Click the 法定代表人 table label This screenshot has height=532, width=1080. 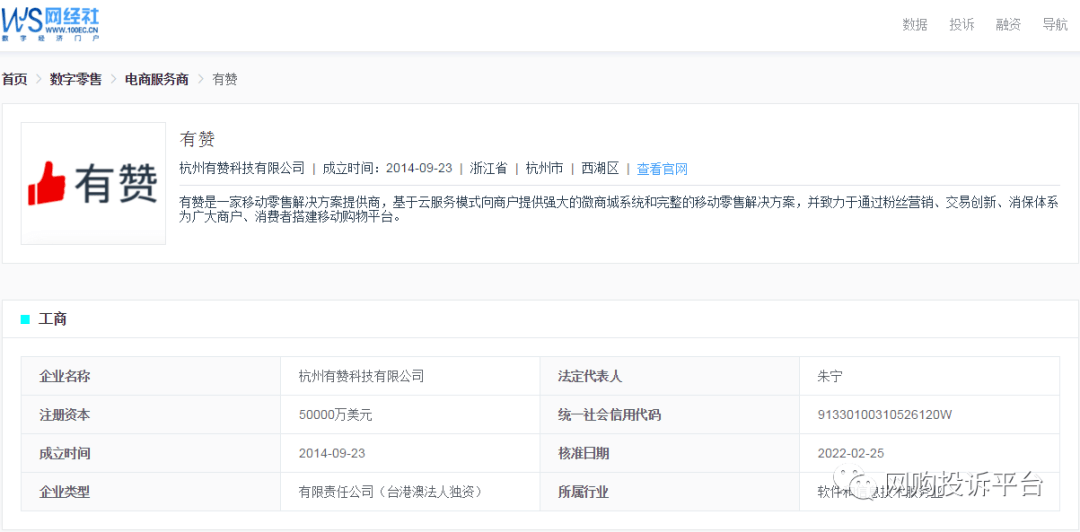pyautogui.click(x=590, y=376)
